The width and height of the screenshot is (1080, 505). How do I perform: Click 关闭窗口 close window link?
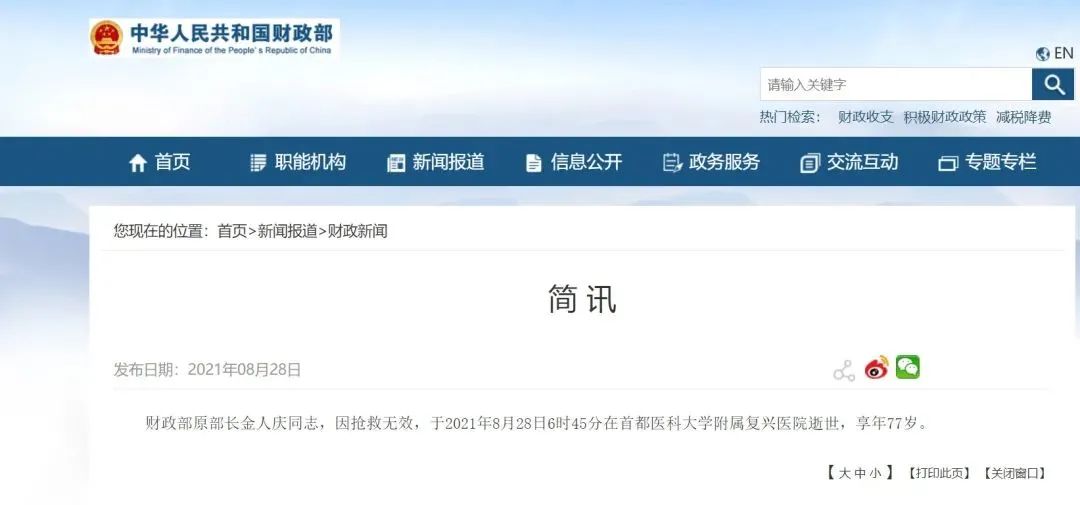(1015, 473)
